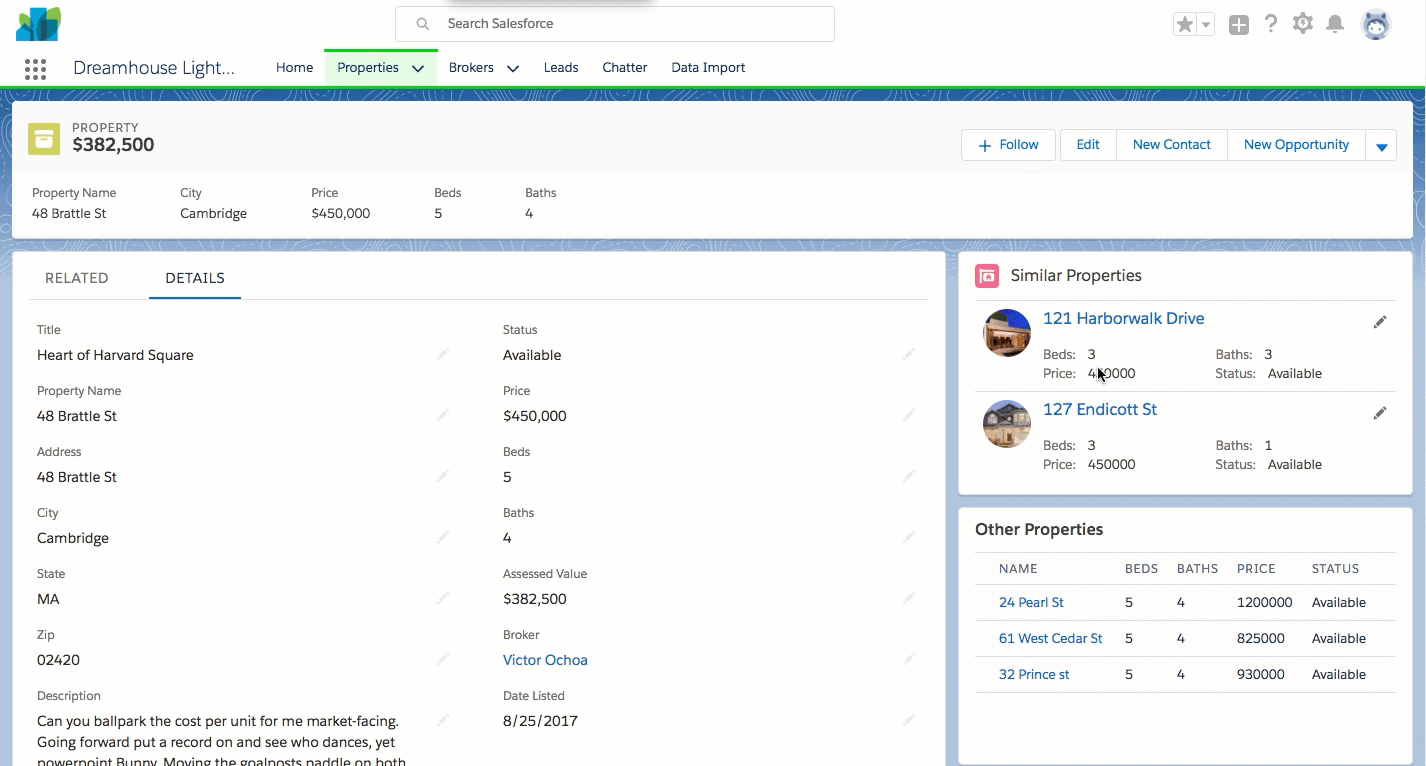Open the 121 Harborwalk Drive link
The width and height of the screenshot is (1426, 766).
[x=1124, y=318]
